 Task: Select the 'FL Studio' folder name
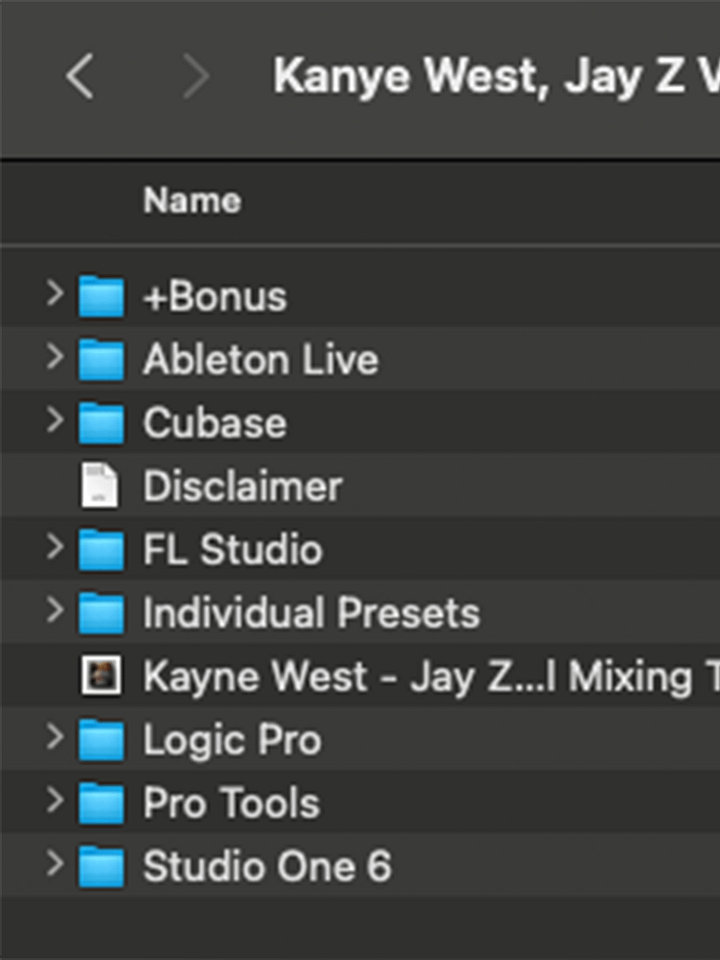[x=233, y=549]
